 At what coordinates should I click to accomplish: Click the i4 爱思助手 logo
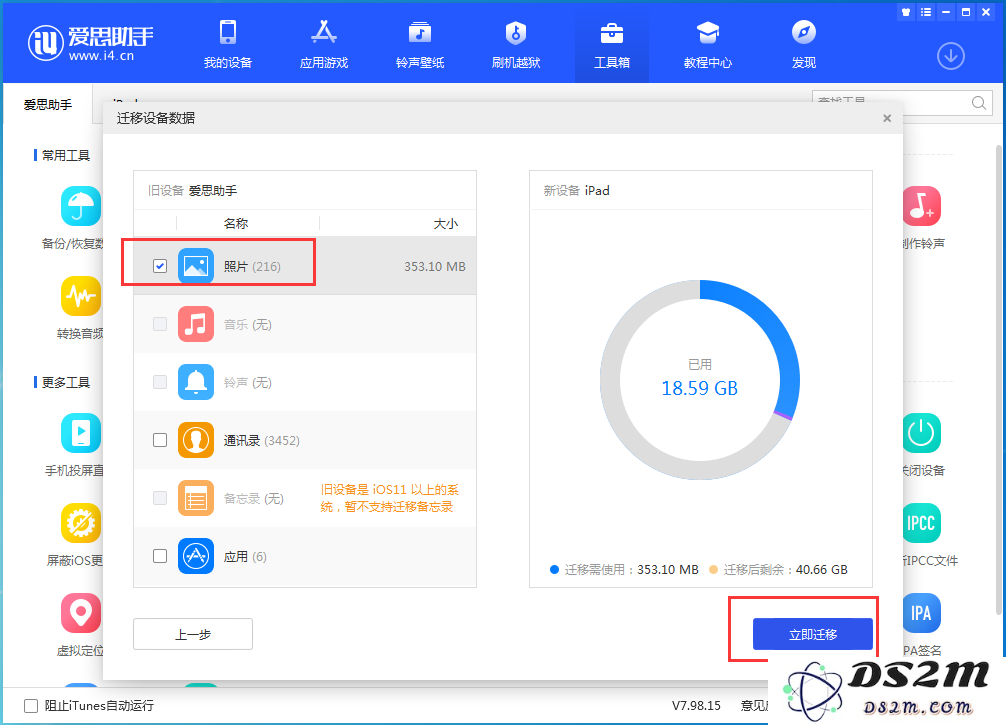(90, 43)
